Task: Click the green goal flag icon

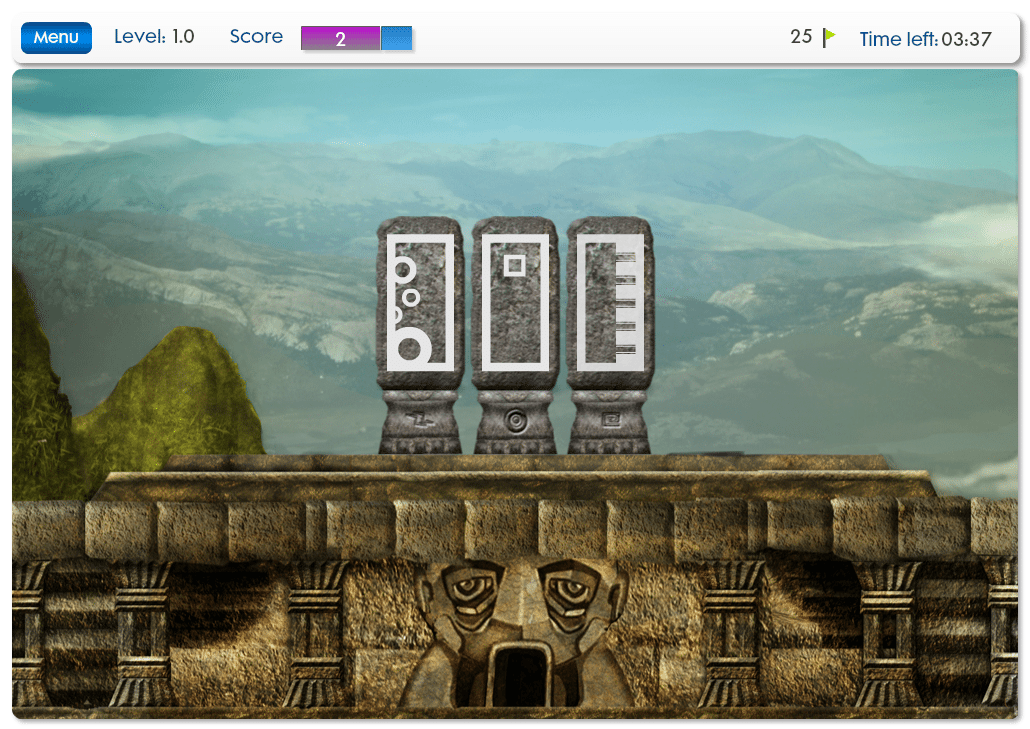Action: [x=829, y=37]
